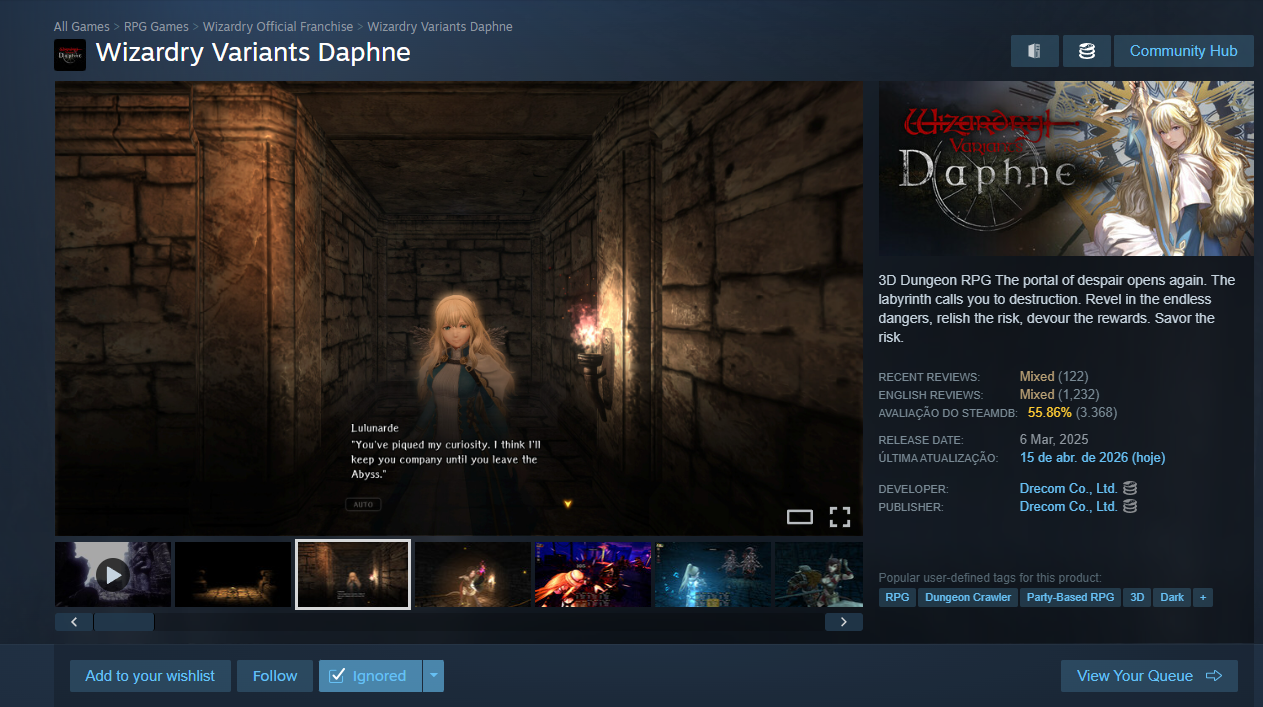Image resolution: width=1263 pixels, height=707 pixels.
Task: Enter fullscreen view of the screenshot
Action: tap(840, 517)
